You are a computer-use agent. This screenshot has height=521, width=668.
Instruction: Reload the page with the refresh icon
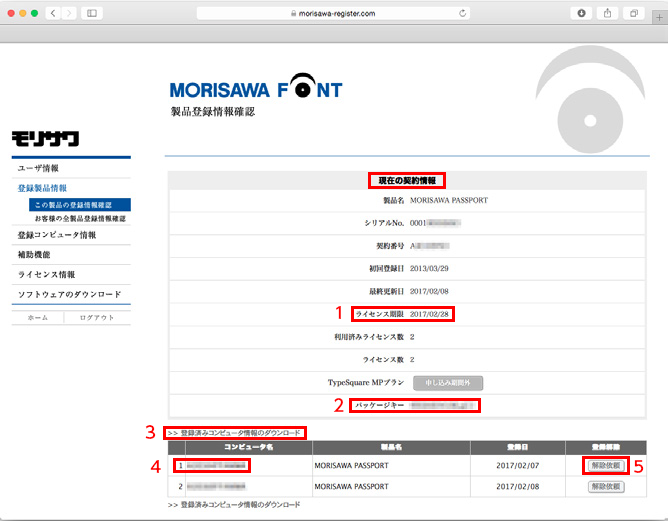click(463, 13)
